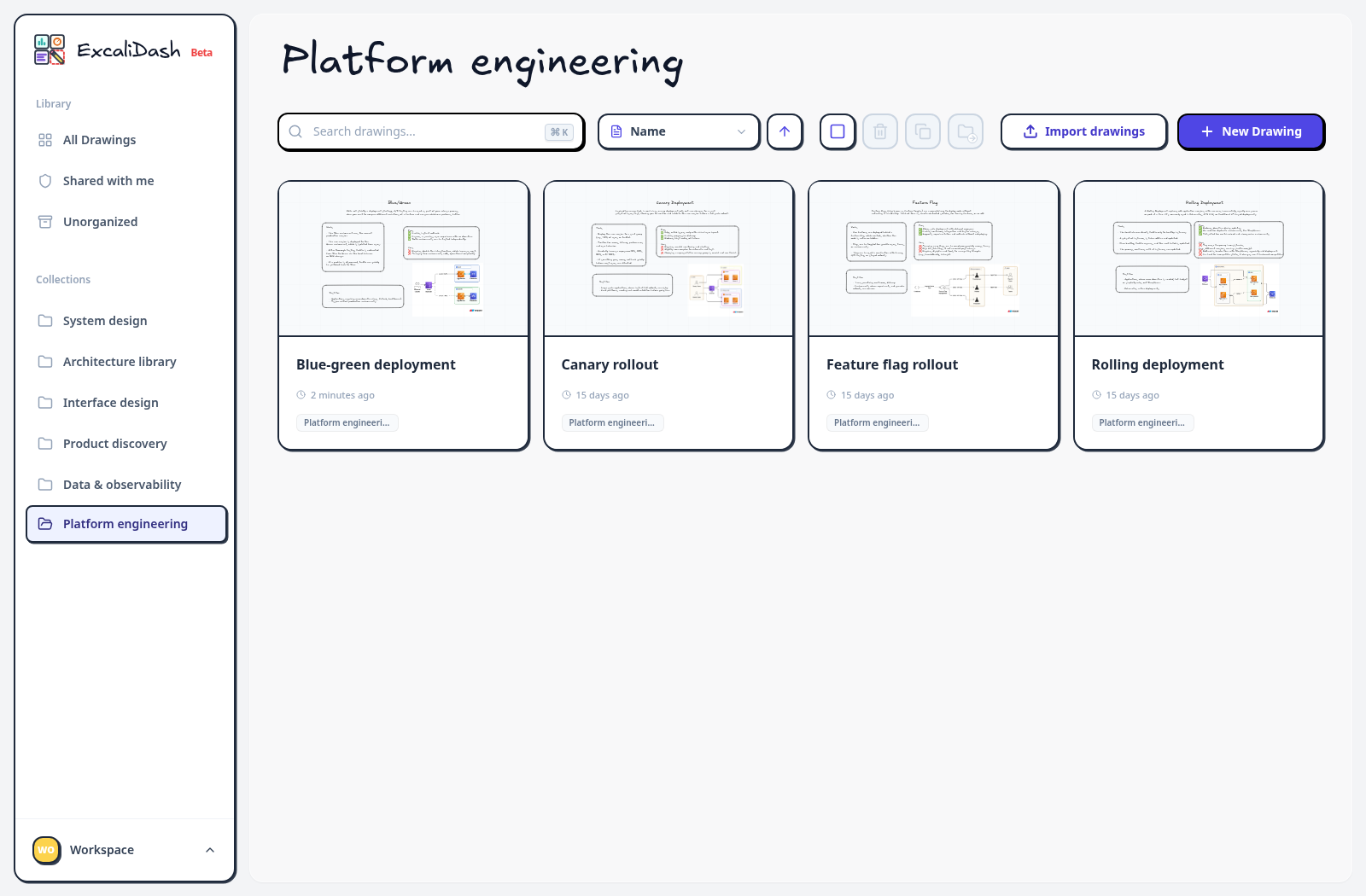Open Shared with me section
The width and height of the screenshot is (1366, 896).
tap(126, 181)
